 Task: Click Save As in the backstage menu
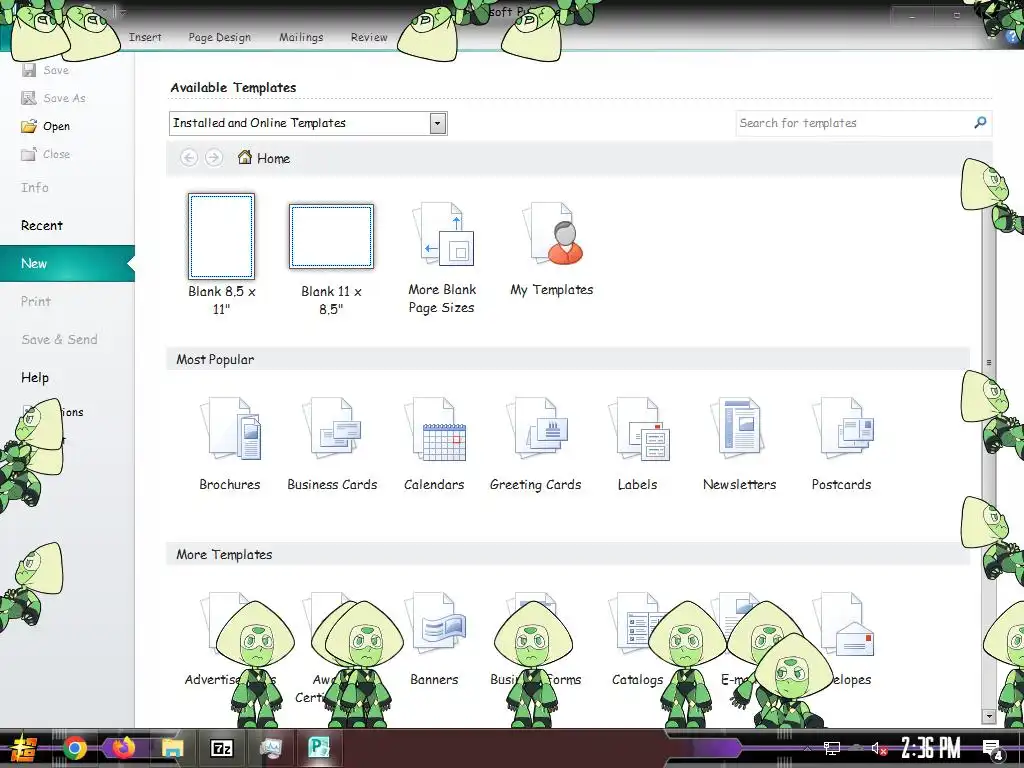tap(54, 98)
